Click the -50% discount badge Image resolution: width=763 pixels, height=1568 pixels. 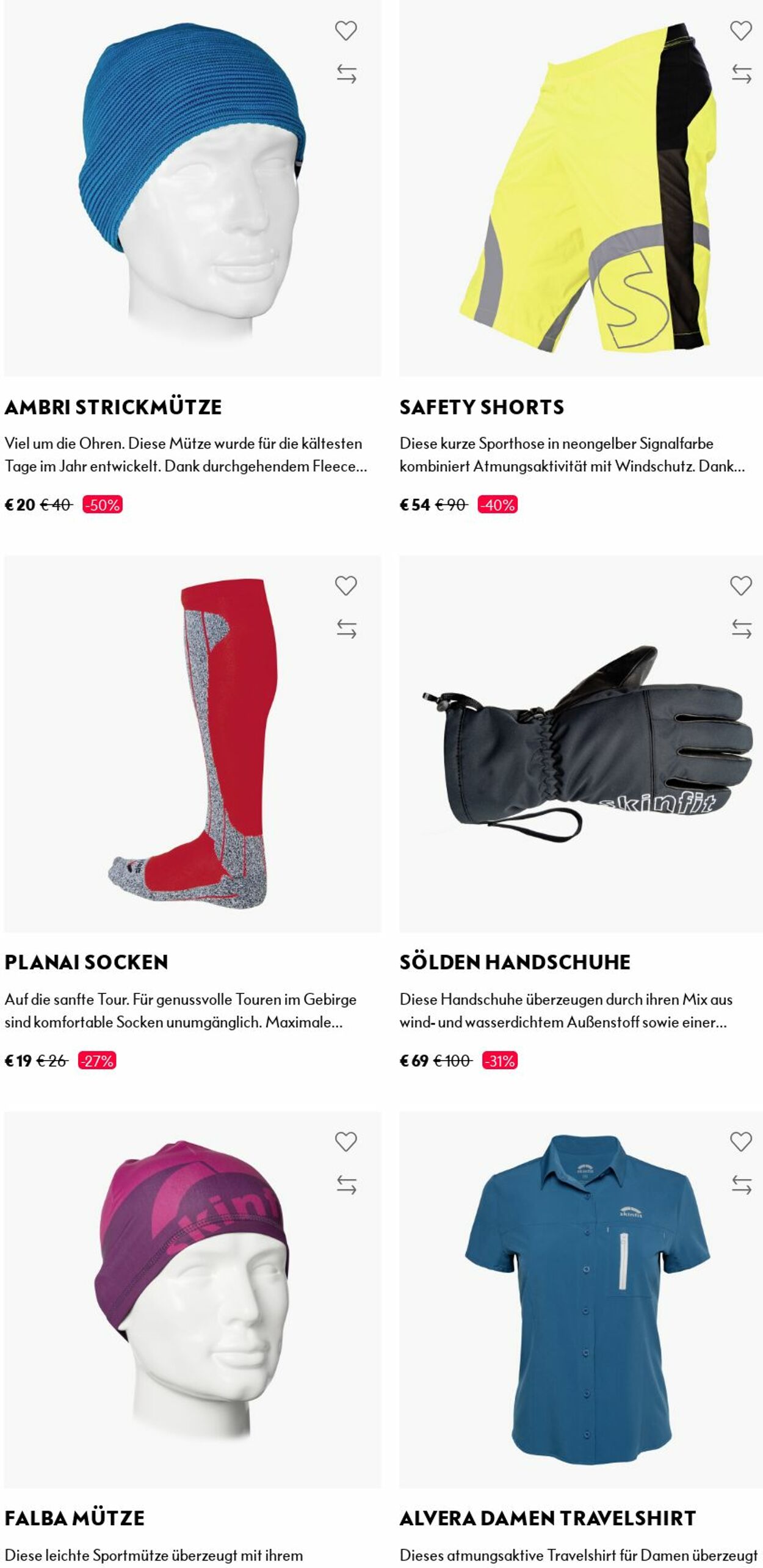pyautogui.click(x=103, y=505)
